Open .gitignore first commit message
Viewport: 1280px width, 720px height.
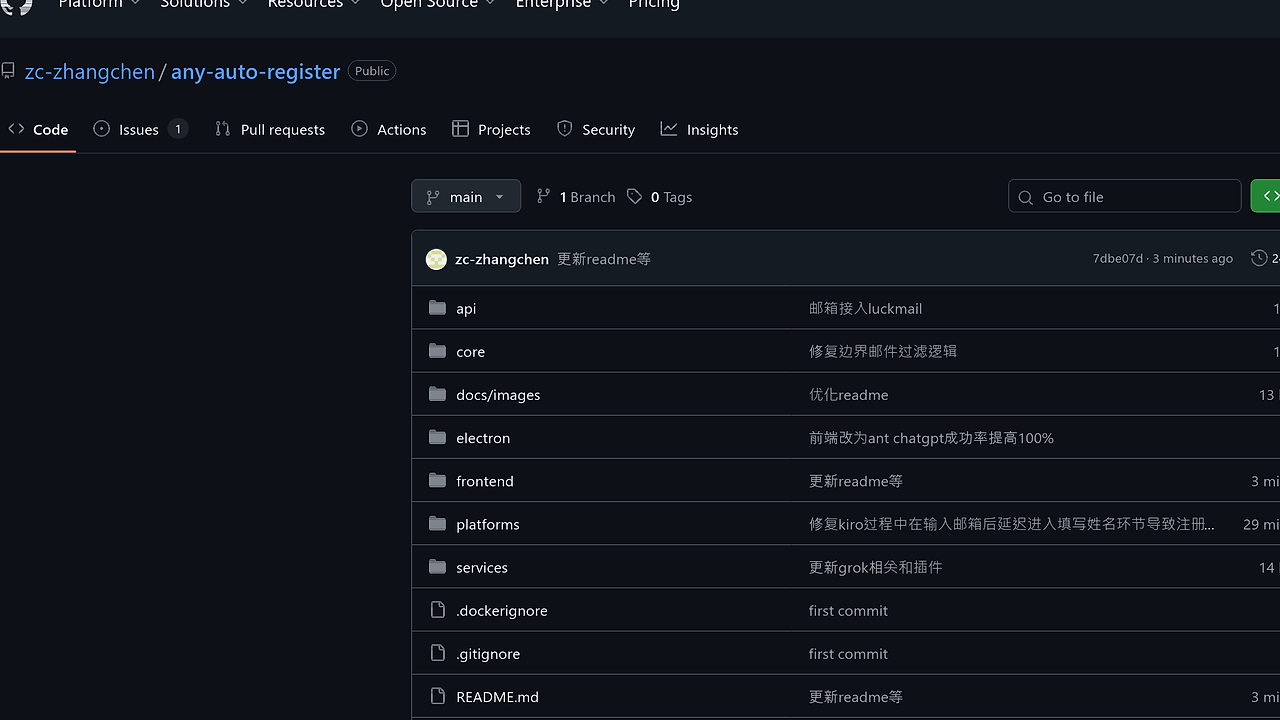(x=848, y=653)
